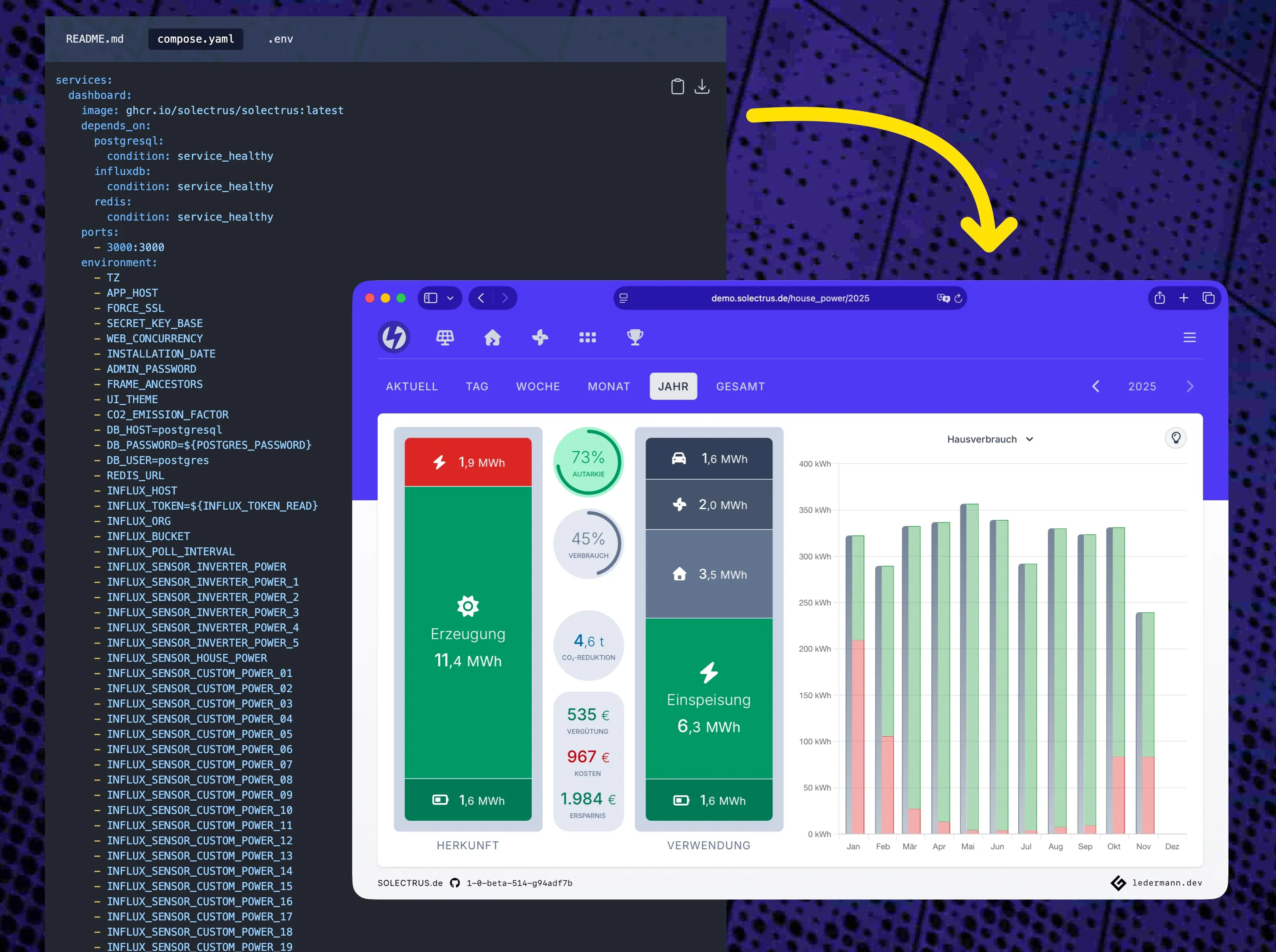This screenshot has width=1276, height=952.
Task: Expand the sidebar options chevron
Action: coord(450,298)
